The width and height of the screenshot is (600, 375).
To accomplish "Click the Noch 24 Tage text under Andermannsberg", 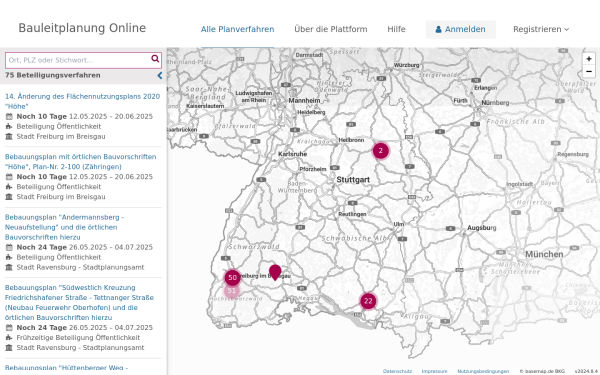I will (42, 247).
